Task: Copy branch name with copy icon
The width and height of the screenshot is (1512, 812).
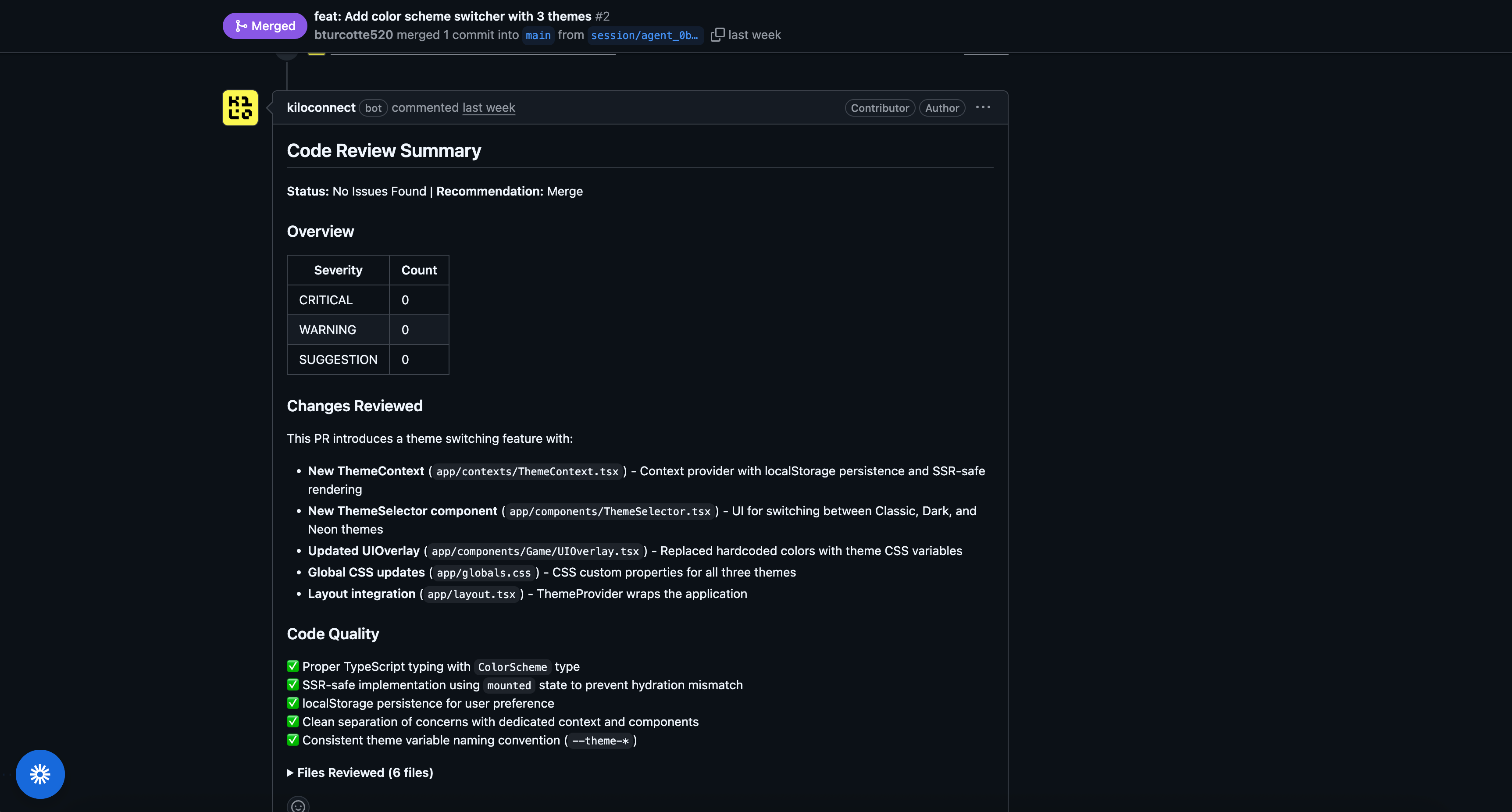Action: coord(717,35)
